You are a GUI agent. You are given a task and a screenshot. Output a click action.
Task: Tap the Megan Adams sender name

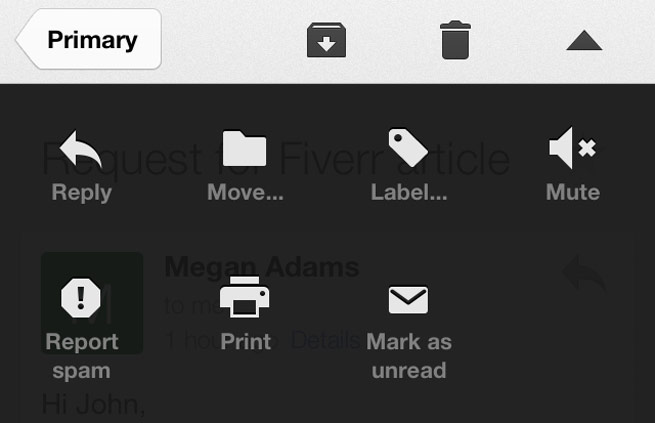(x=262, y=267)
